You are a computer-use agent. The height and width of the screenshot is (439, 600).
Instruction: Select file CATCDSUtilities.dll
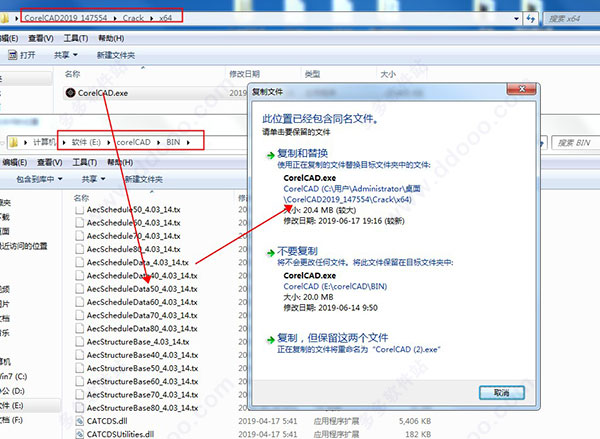(120, 434)
